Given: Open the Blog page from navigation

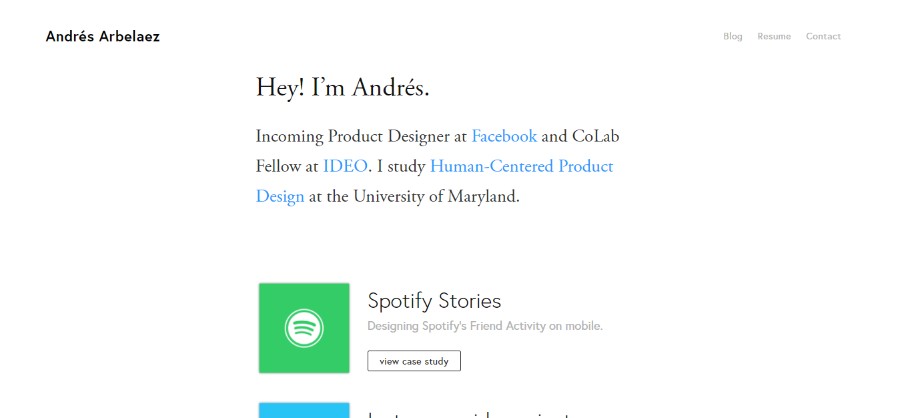Looking at the screenshot, I should coord(732,36).
